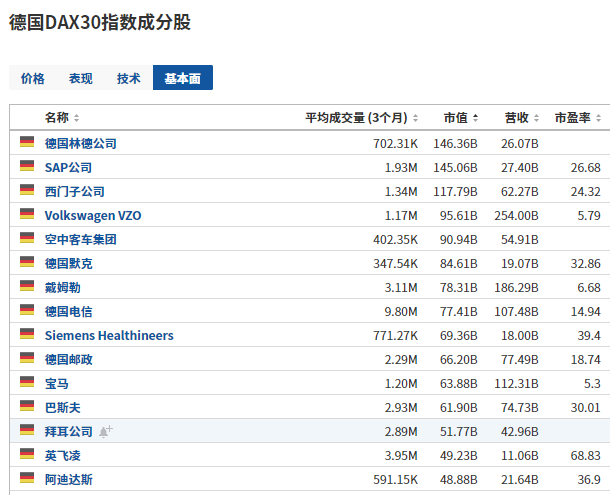This screenshot has width=610, height=495.
Task: Click German flag beside 英飞凌
Action: point(27,454)
